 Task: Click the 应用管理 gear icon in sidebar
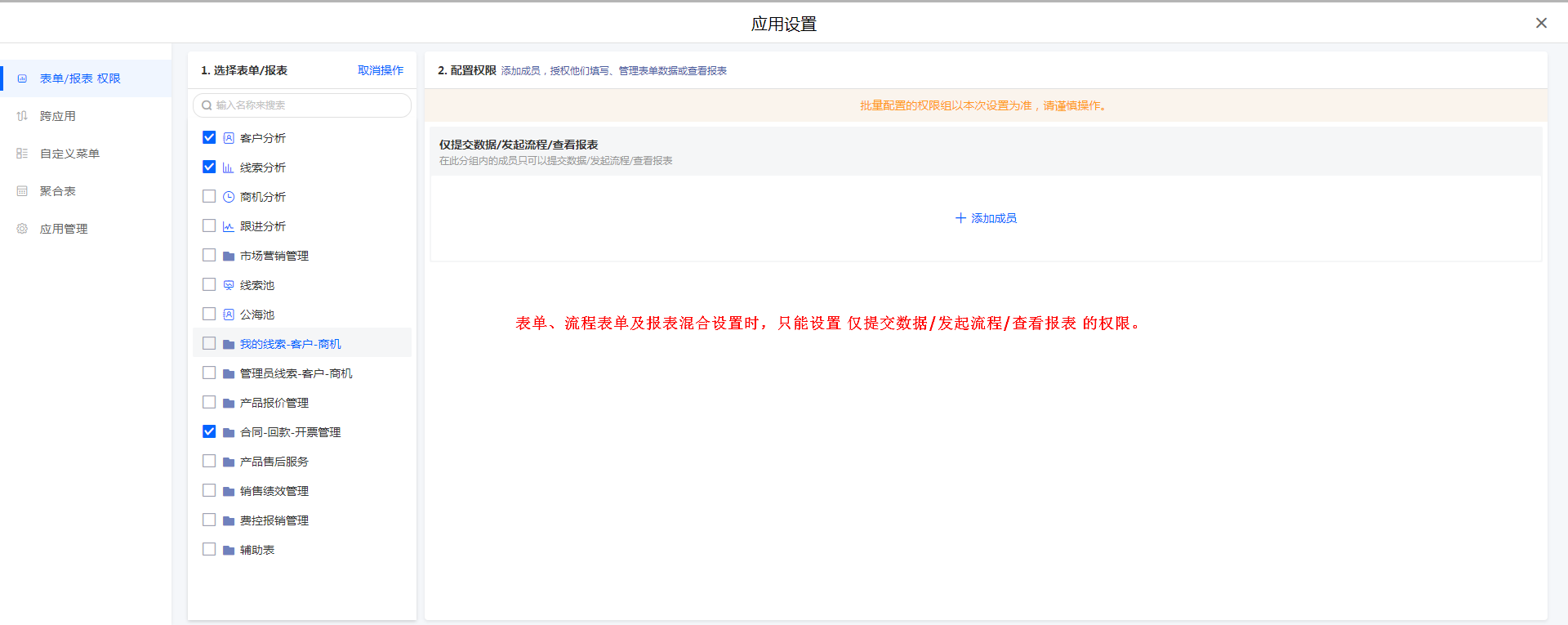point(22,229)
